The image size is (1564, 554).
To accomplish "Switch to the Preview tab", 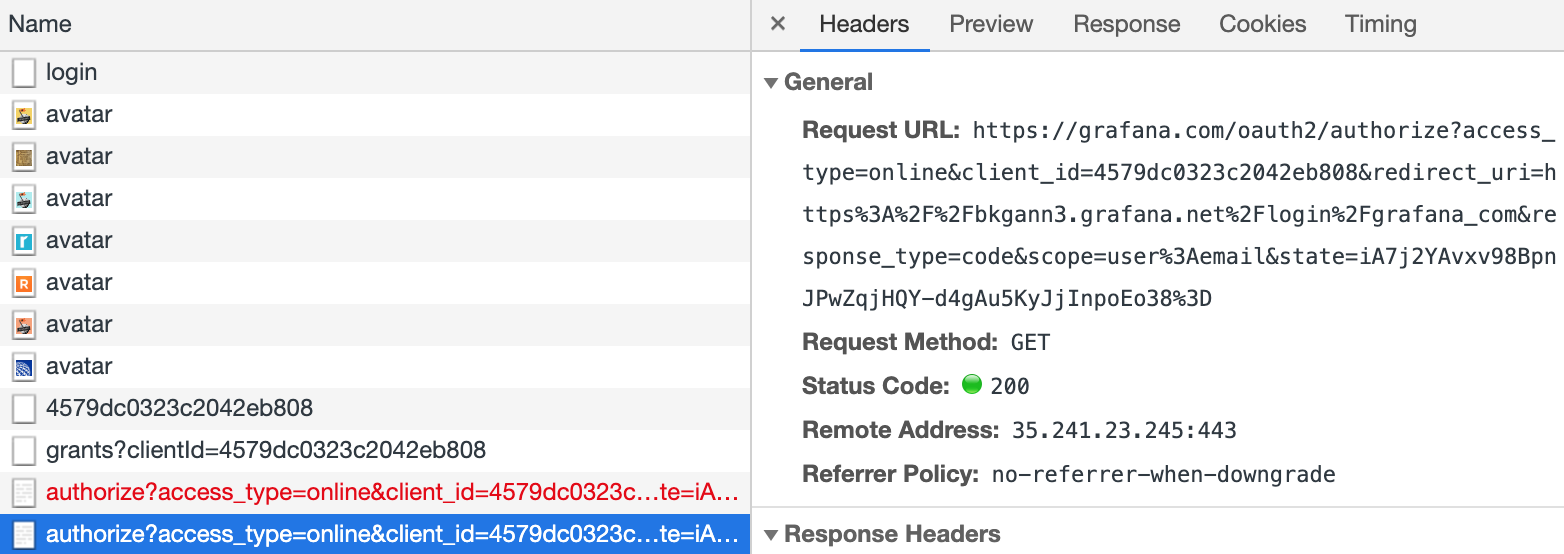I will pos(991,25).
